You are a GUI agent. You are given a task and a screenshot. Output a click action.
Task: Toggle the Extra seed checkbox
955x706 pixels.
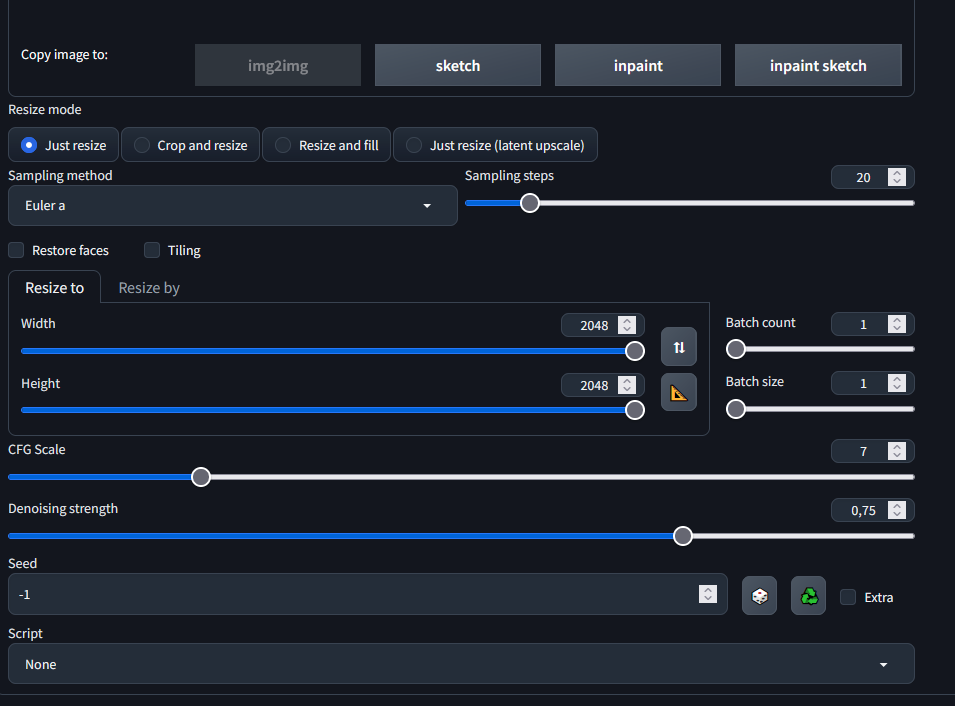(848, 597)
